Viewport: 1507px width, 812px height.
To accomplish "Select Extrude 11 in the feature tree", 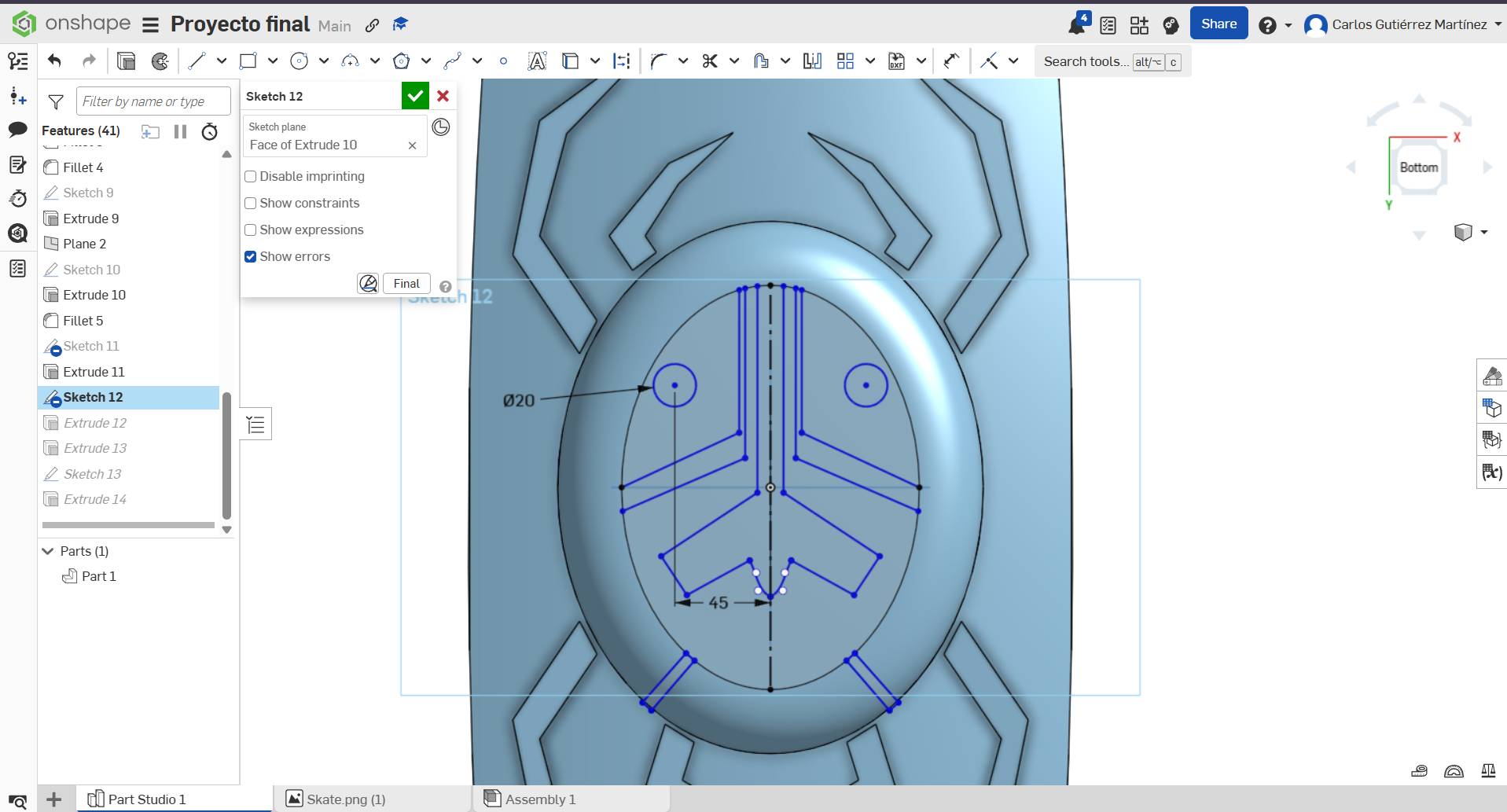I will pos(94,371).
